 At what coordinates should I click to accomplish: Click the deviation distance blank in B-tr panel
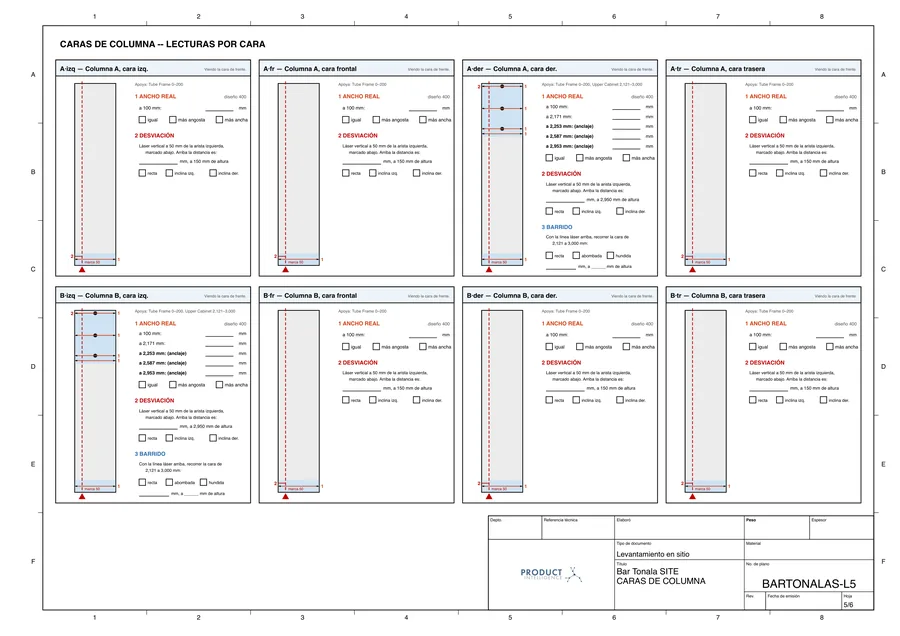click(x=769, y=390)
